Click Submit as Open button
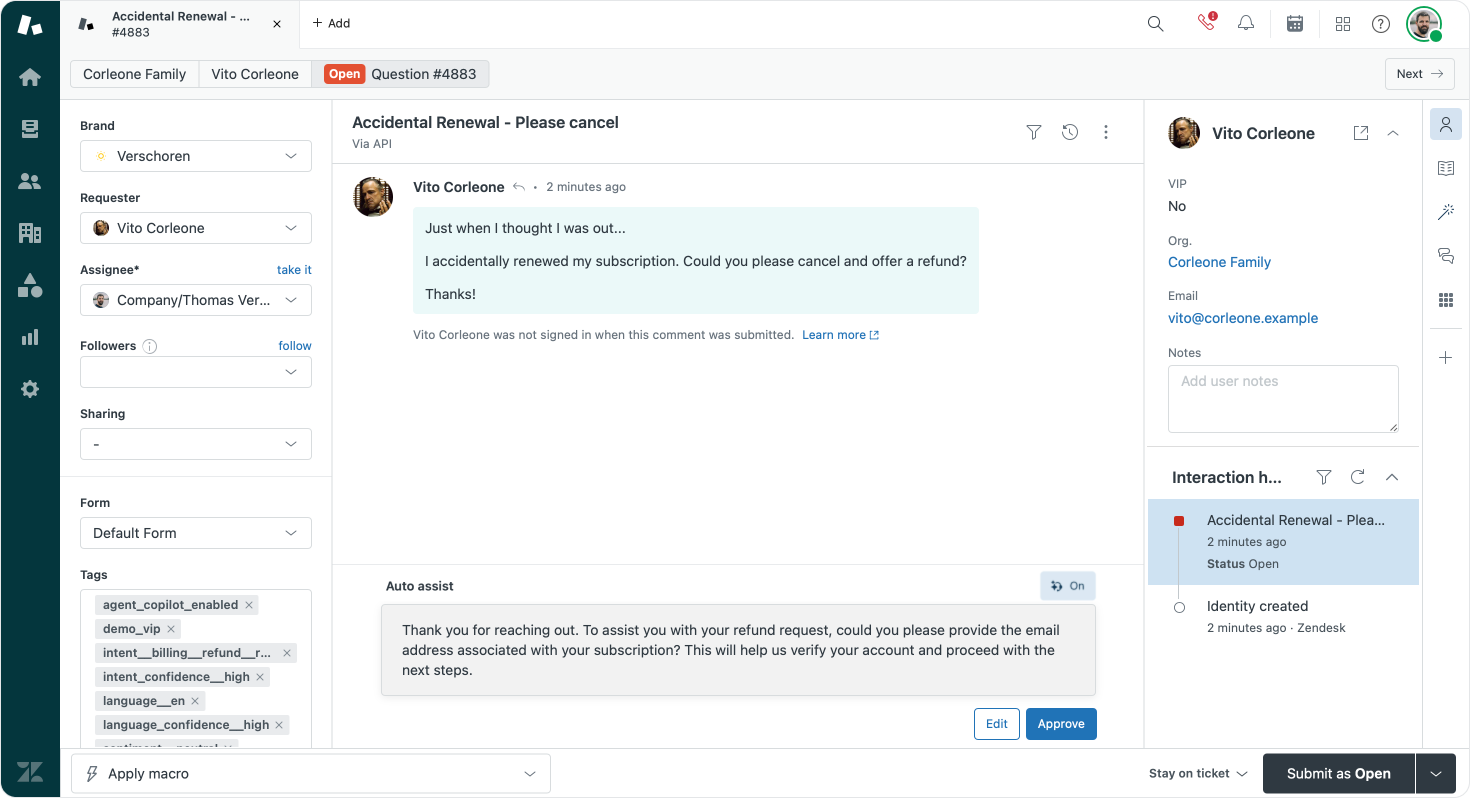 click(x=1338, y=774)
